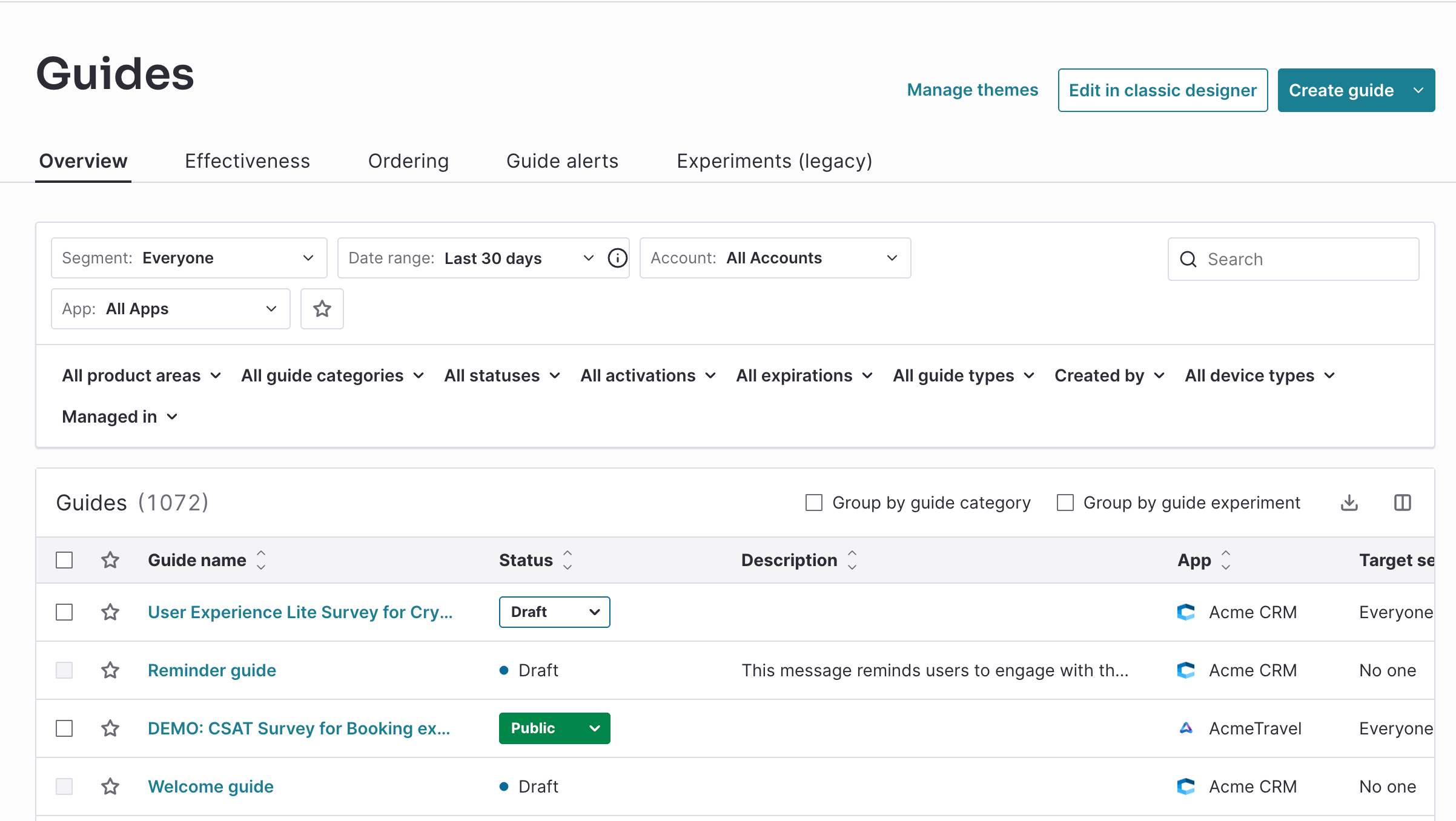Expand All guide types filter
This screenshot has width=1456, height=821.
point(964,375)
